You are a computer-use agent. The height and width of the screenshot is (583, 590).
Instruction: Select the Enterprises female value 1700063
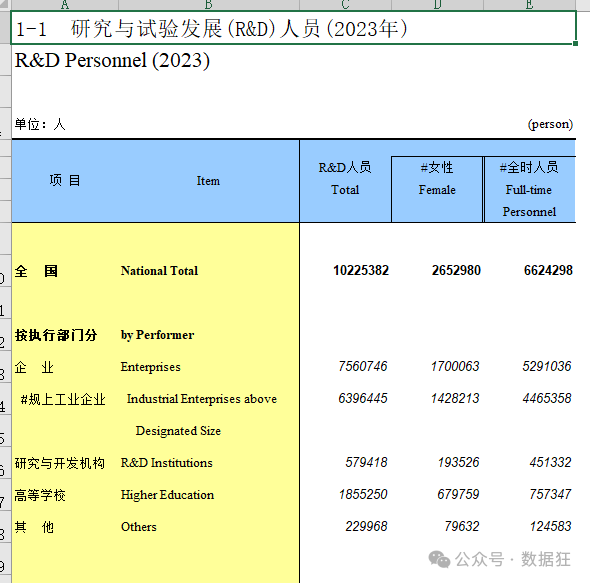click(455, 366)
